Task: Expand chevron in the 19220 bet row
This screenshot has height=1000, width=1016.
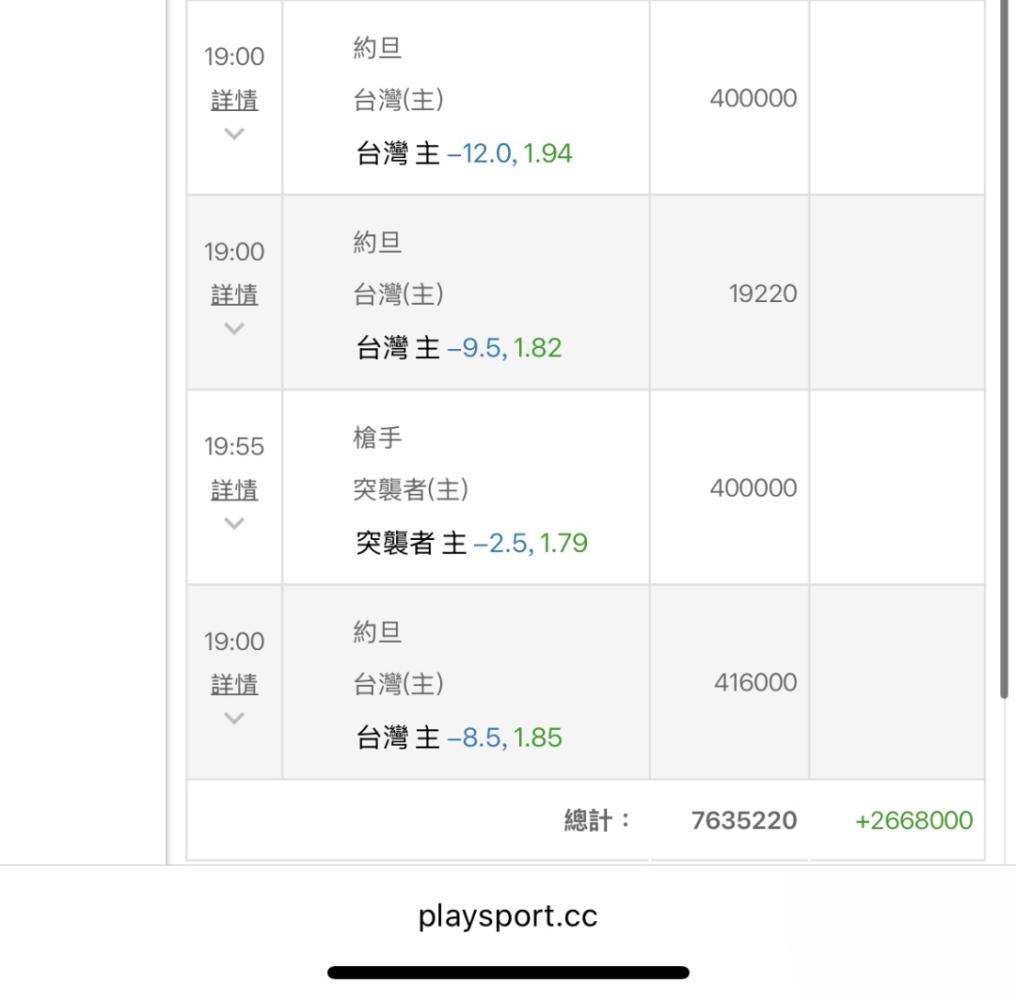Action: [x=234, y=329]
